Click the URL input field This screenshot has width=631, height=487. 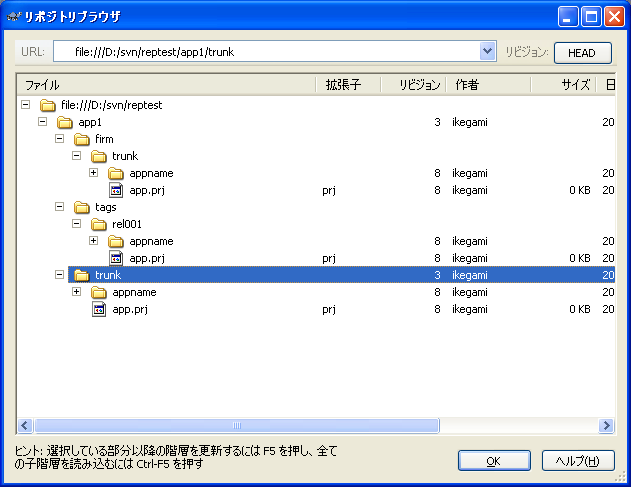tap(266, 52)
